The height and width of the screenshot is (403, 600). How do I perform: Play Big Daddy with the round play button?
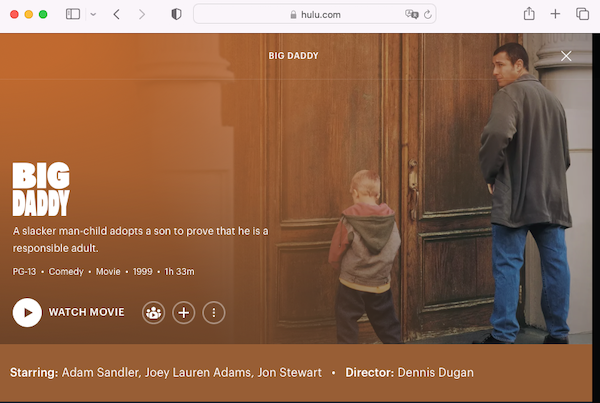pyautogui.click(x=27, y=312)
